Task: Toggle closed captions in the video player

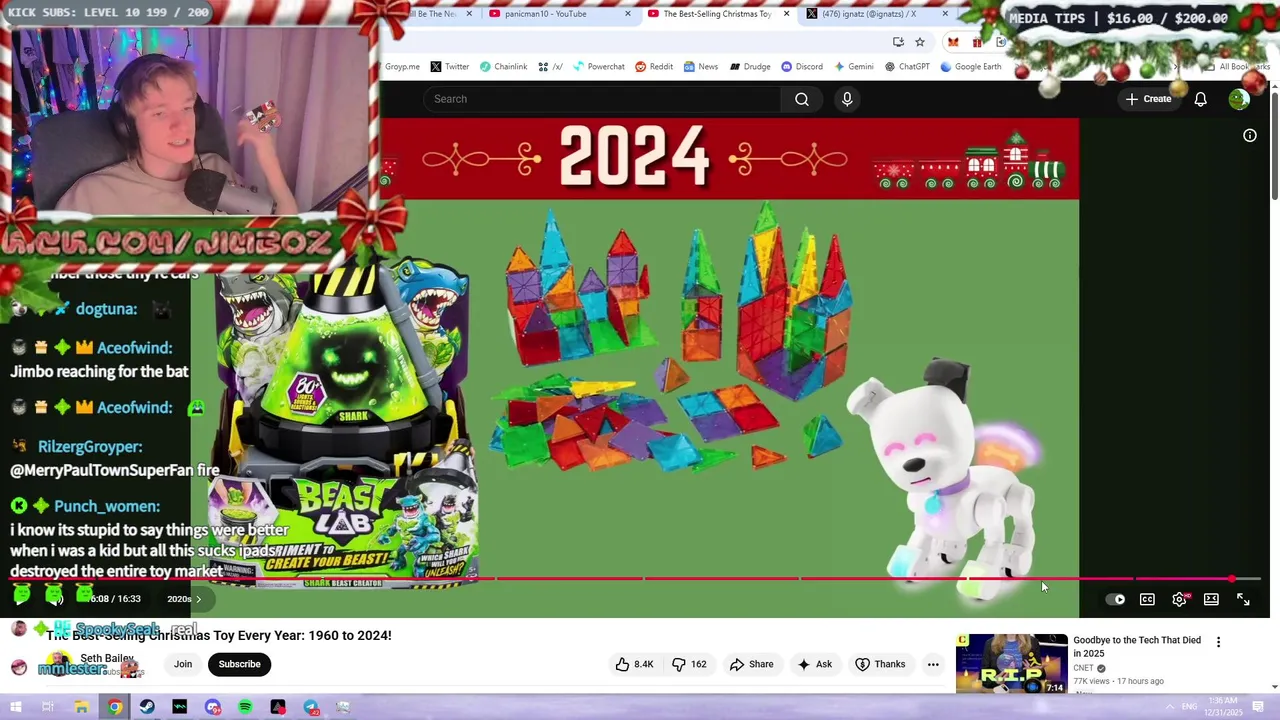Action: coord(1147,599)
